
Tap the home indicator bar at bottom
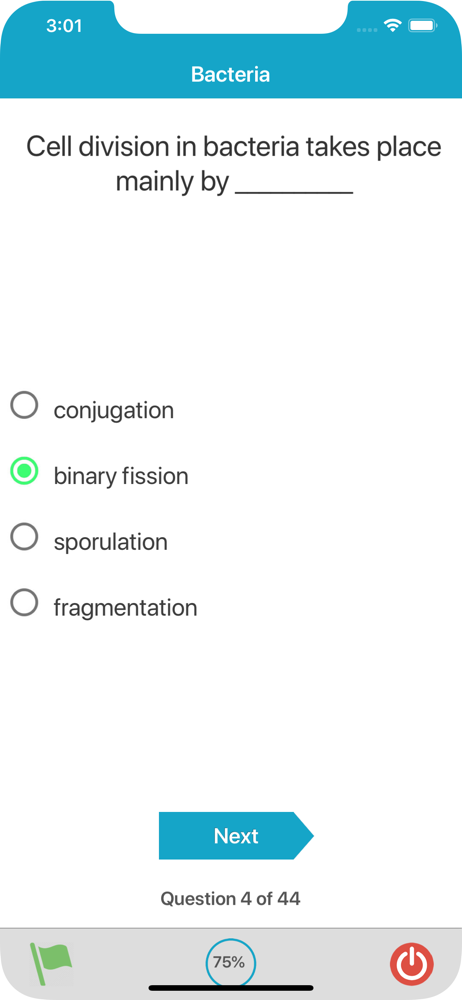[231, 988]
